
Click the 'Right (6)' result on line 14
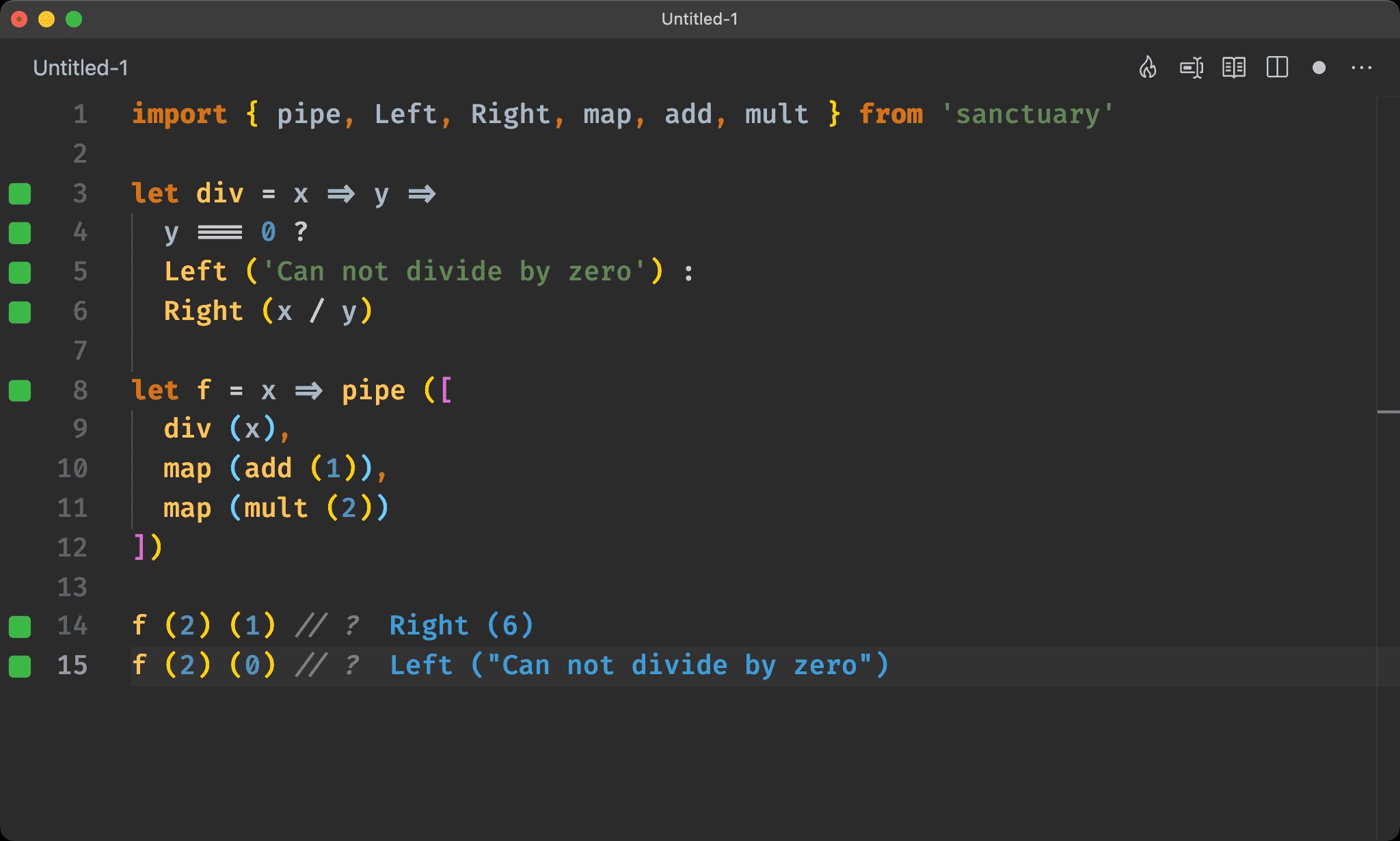(461, 626)
